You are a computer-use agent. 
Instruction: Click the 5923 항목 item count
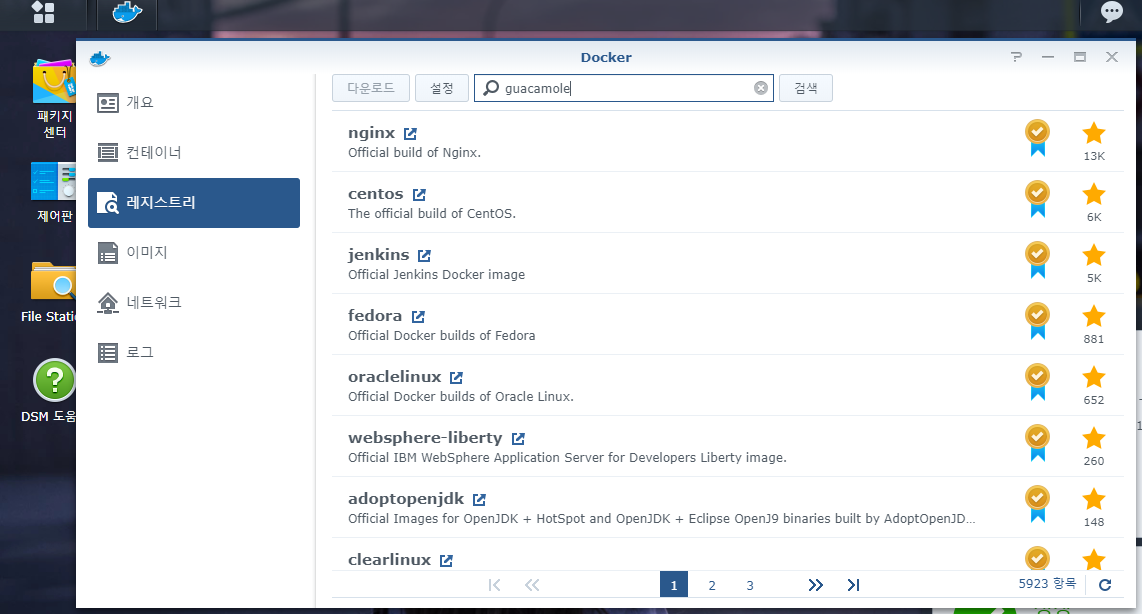[1047, 584]
